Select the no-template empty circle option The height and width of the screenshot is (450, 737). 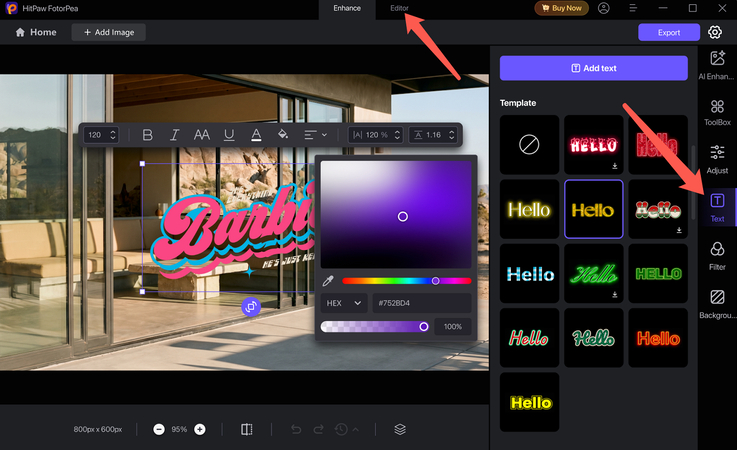[x=529, y=144]
